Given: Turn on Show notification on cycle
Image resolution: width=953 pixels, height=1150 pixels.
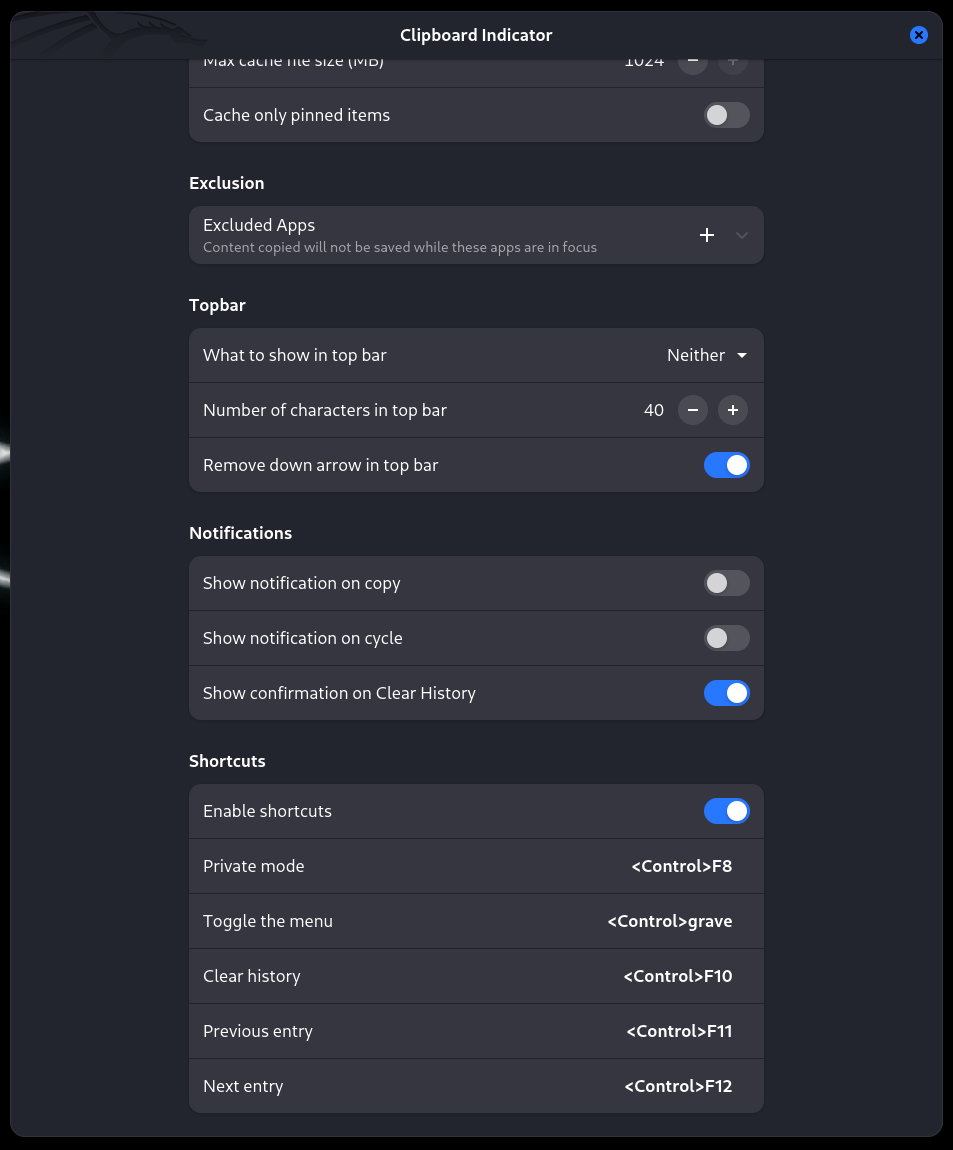Looking at the screenshot, I should click(726, 638).
